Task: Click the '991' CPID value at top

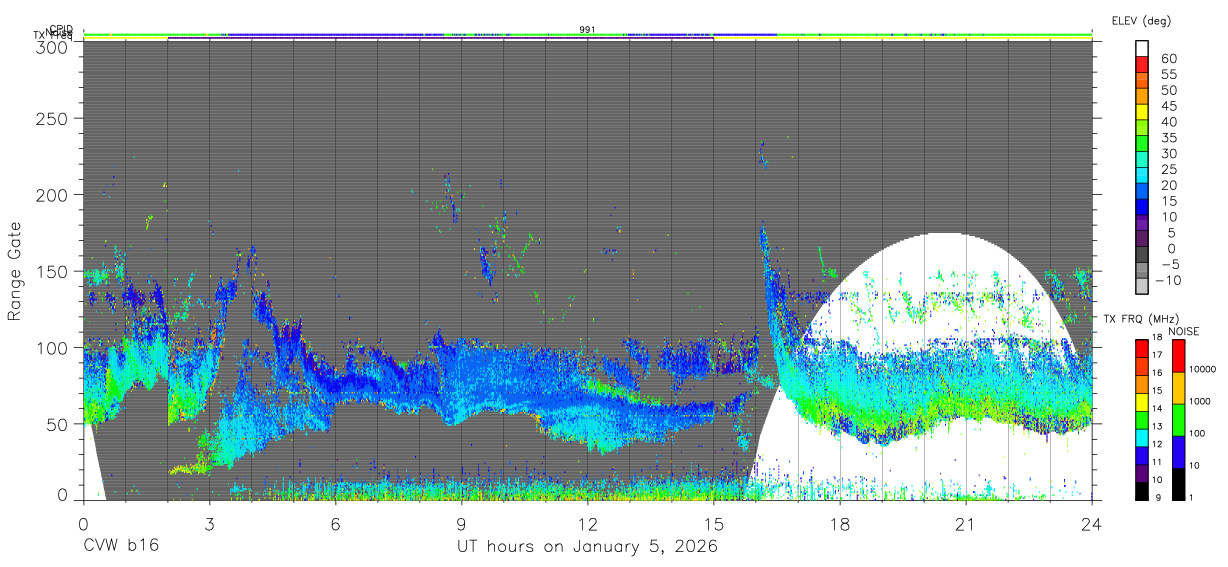Action: coord(588,30)
